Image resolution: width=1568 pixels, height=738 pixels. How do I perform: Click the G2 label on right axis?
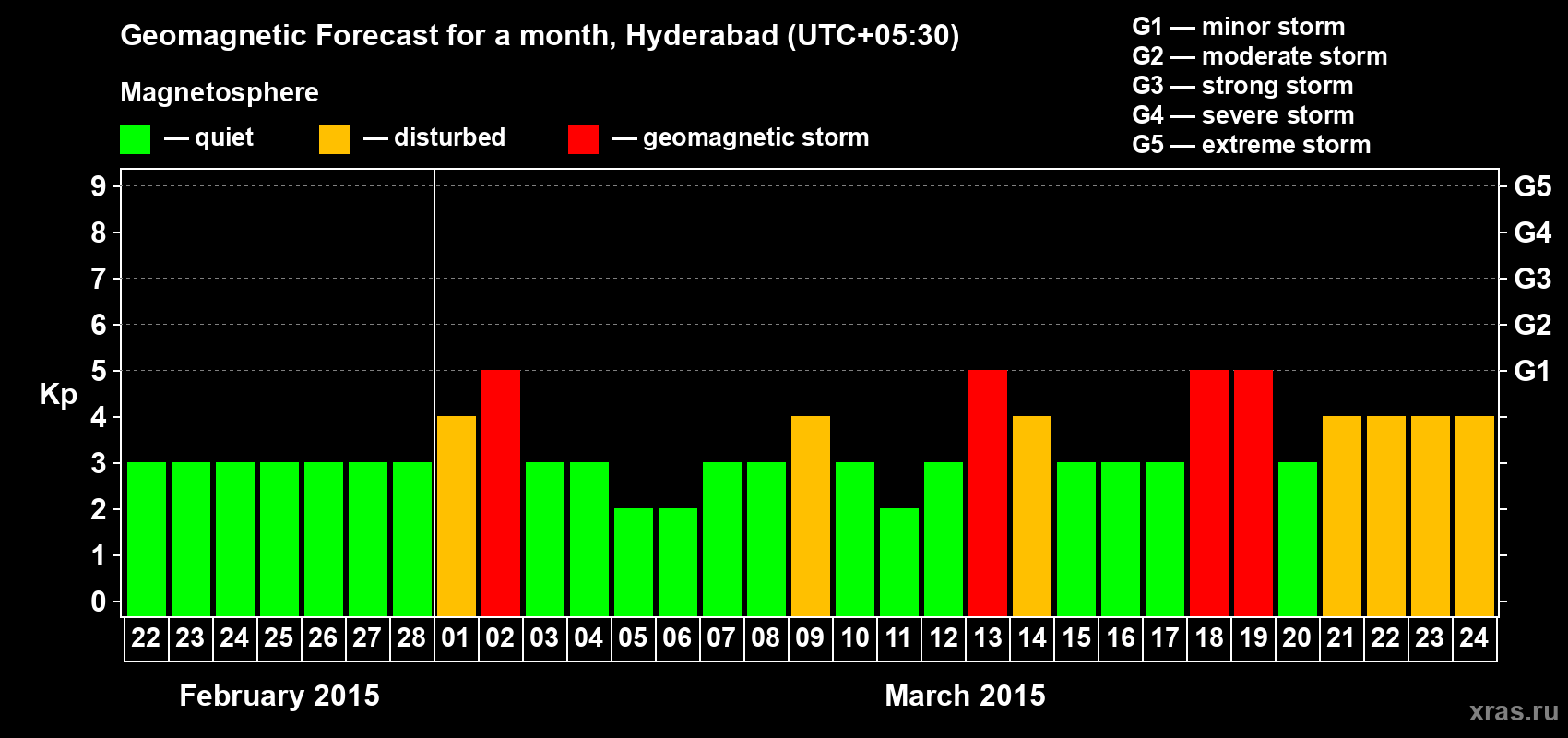[x=1533, y=325]
